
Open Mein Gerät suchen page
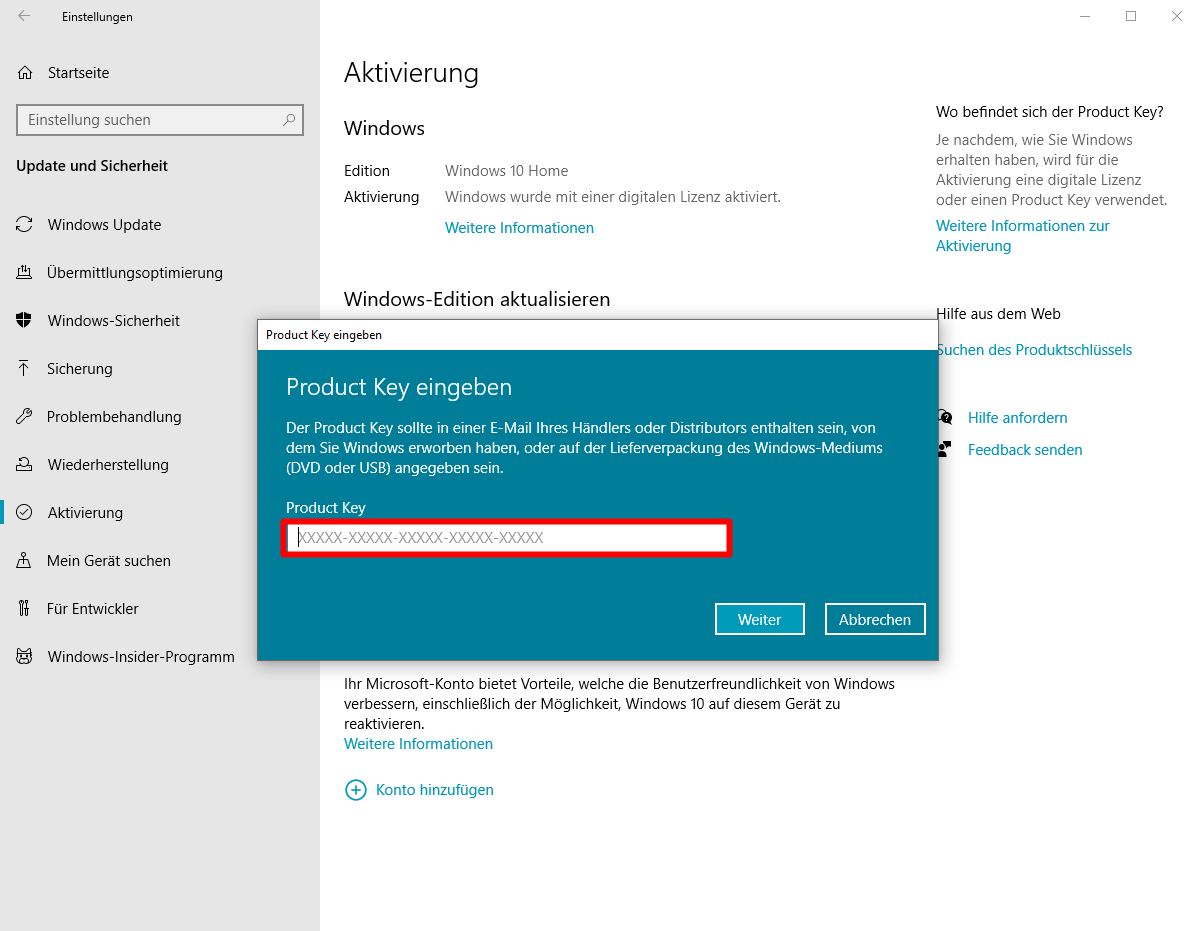click(108, 561)
